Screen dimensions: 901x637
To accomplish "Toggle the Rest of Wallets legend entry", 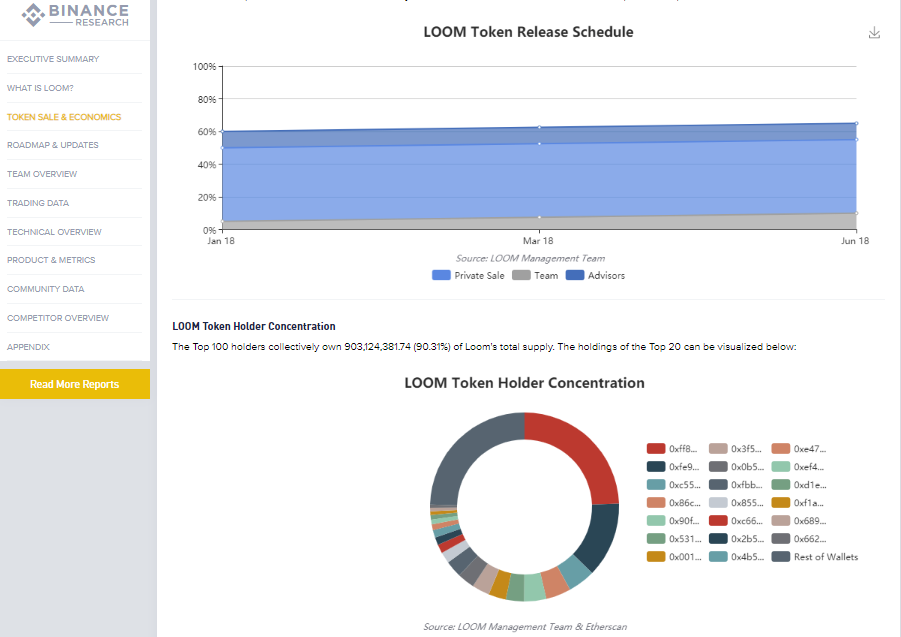I will 815,557.
